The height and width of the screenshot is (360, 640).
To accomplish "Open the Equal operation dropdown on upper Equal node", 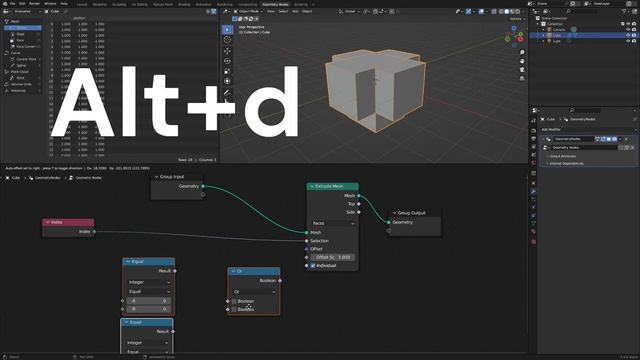I will [x=149, y=291].
